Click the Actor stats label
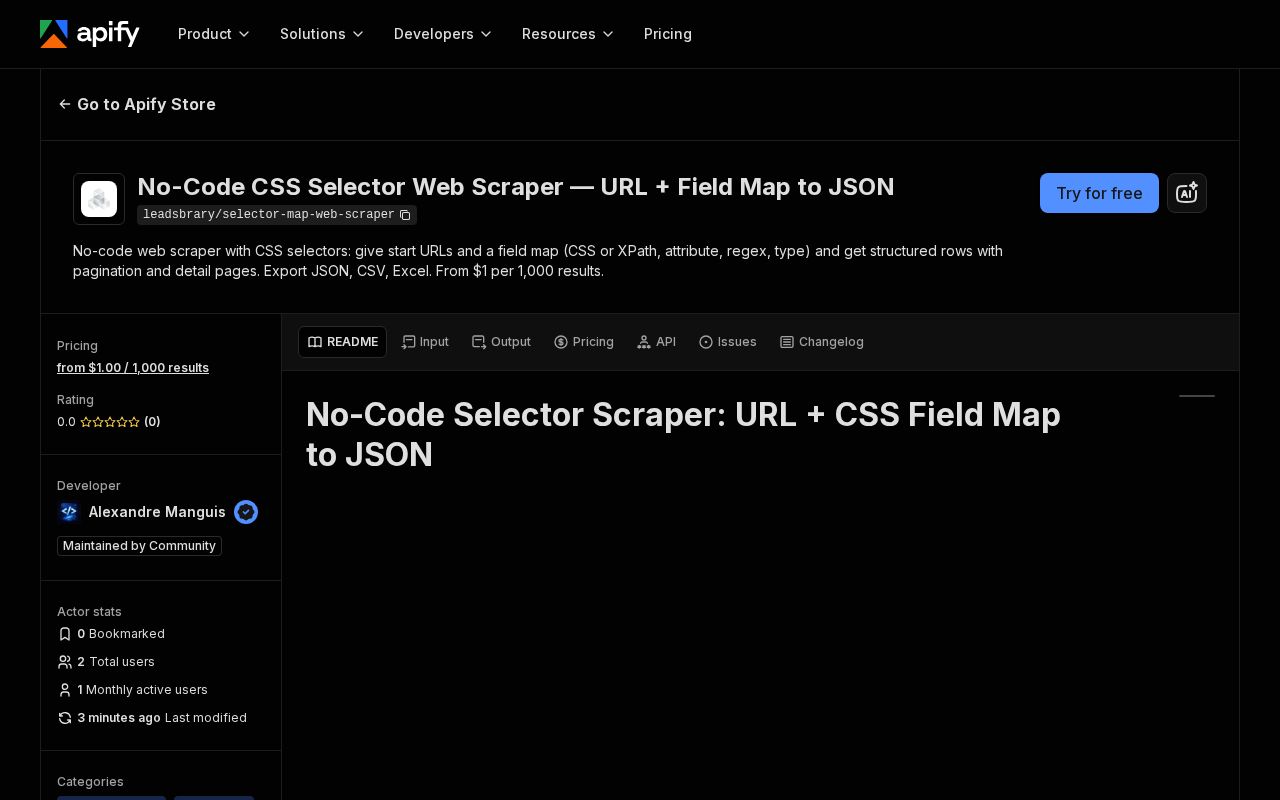1280x800 pixels. (89, 612)
